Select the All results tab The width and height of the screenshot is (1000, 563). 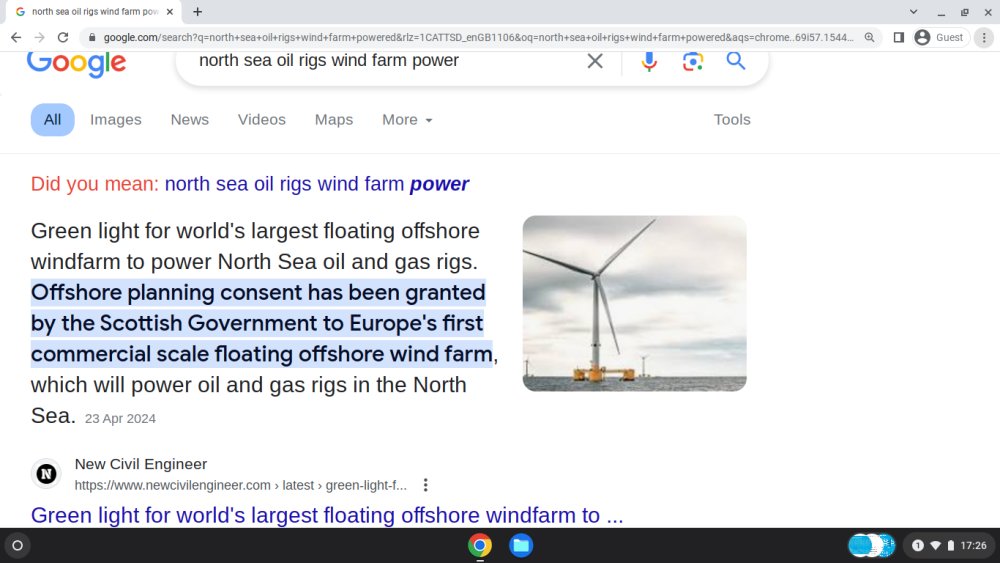pyautogui.click(x=52, y=119)
